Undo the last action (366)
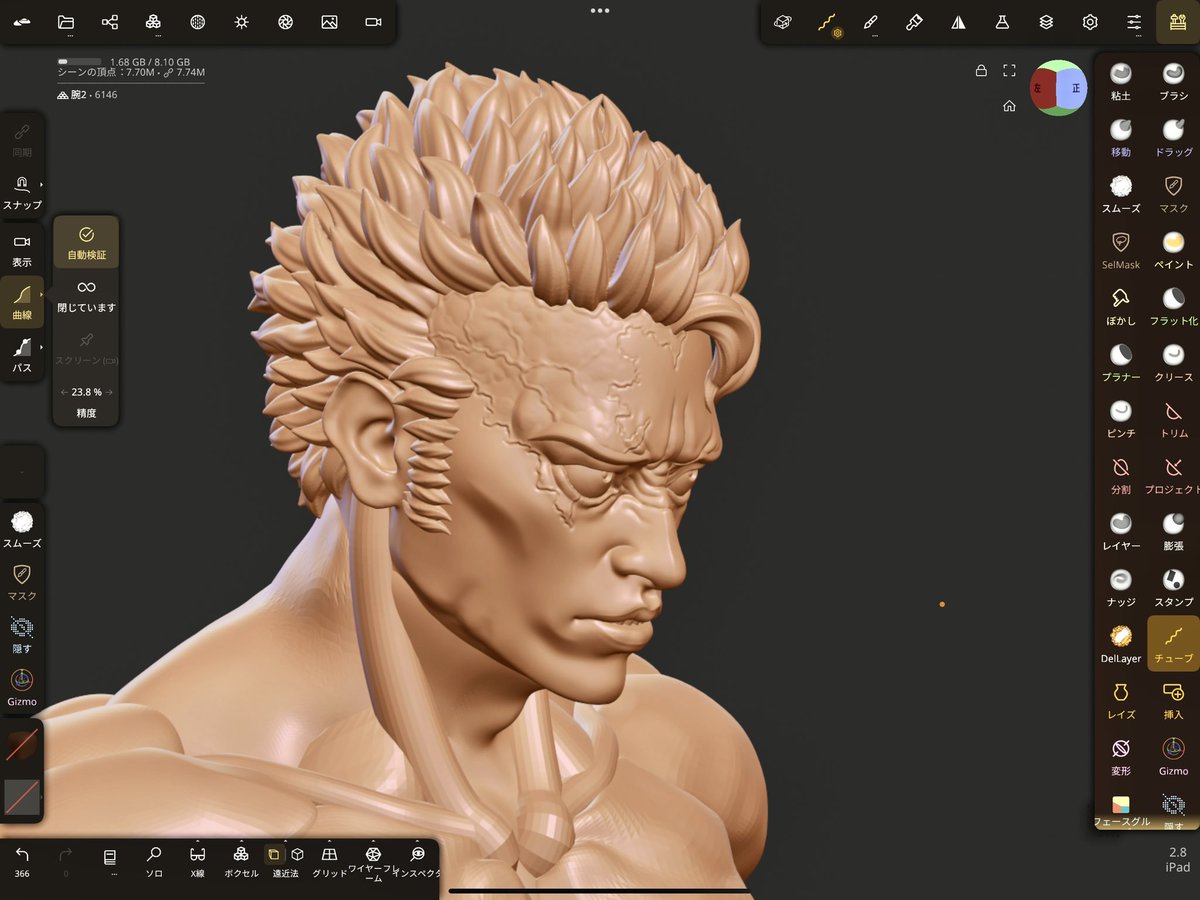 [22, 860]
